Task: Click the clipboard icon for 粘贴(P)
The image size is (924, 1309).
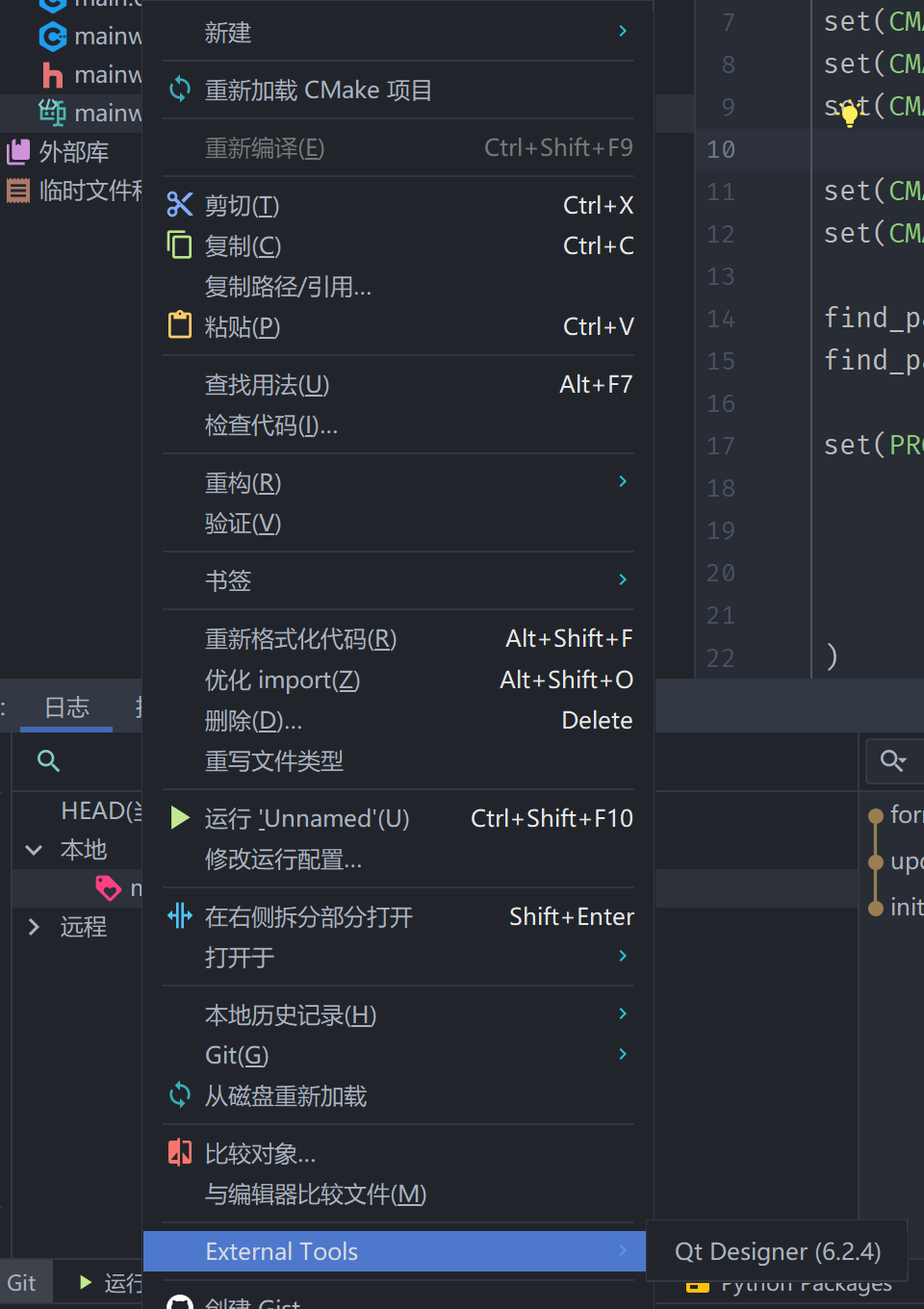Action: click(x=179, y=325)
